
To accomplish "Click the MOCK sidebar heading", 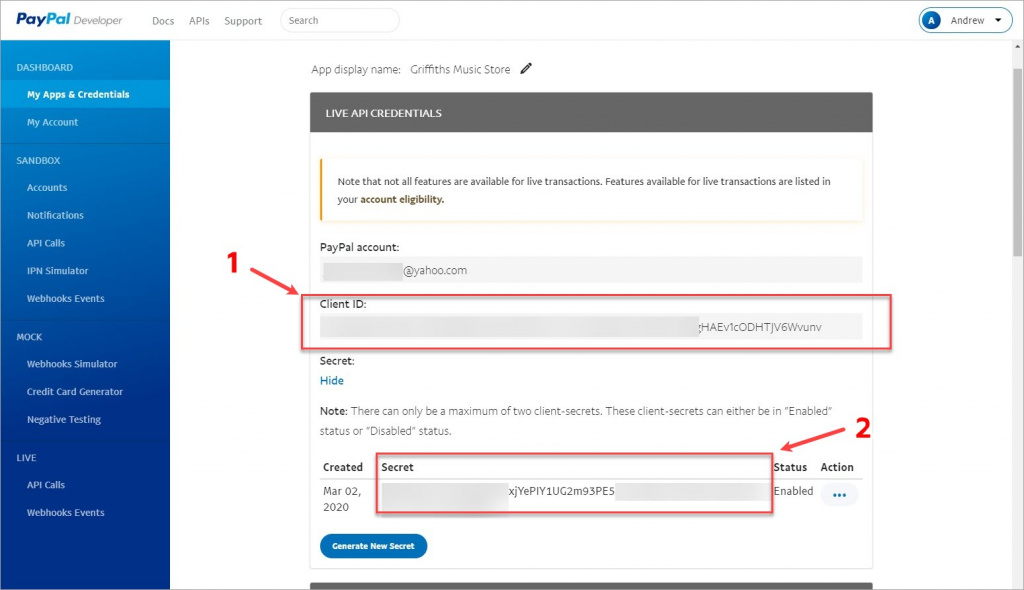I will 29,336.
